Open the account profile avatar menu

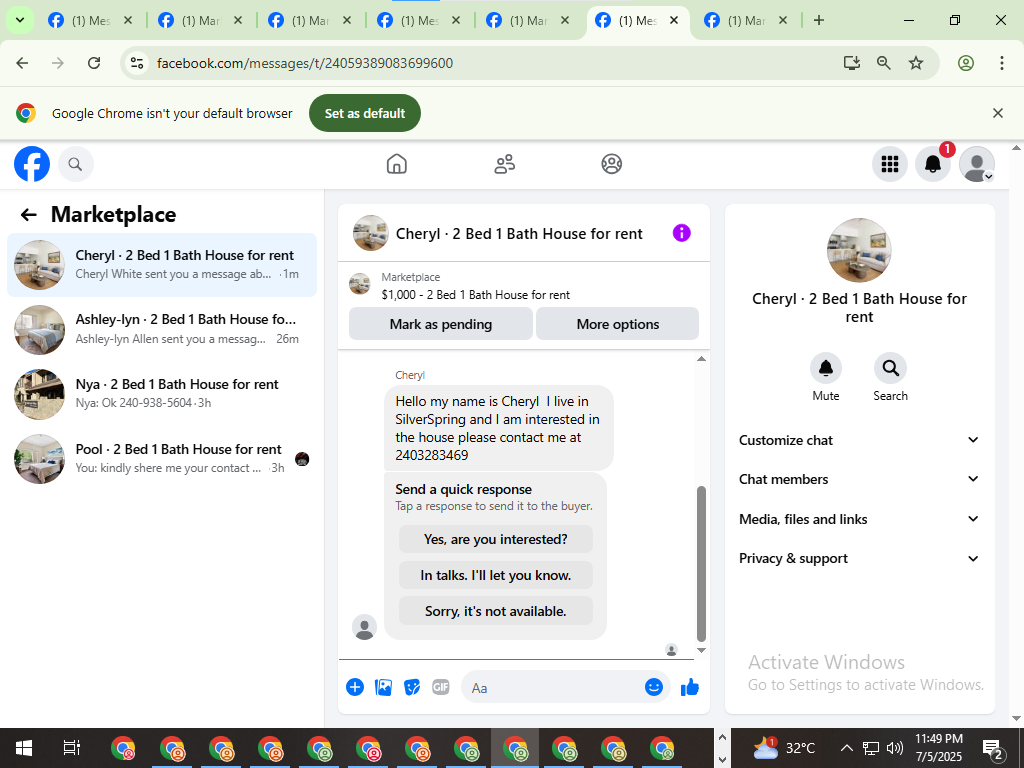(x=976, y=164)
